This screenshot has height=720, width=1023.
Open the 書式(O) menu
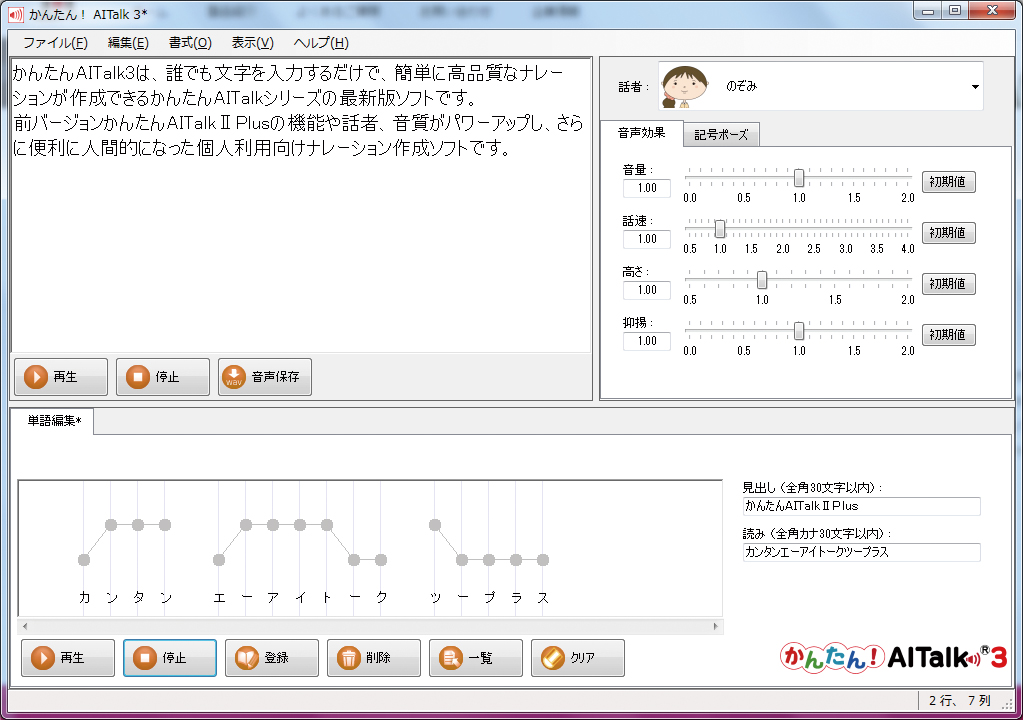190,43
